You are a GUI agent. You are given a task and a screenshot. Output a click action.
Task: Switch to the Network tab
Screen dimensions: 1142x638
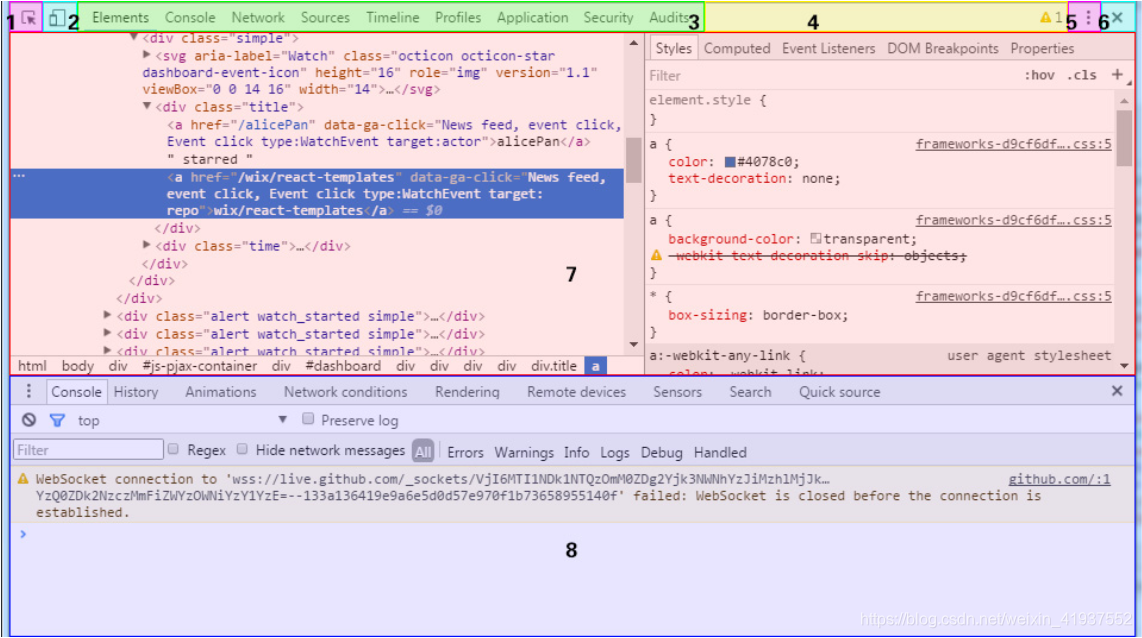coord(258,17)
